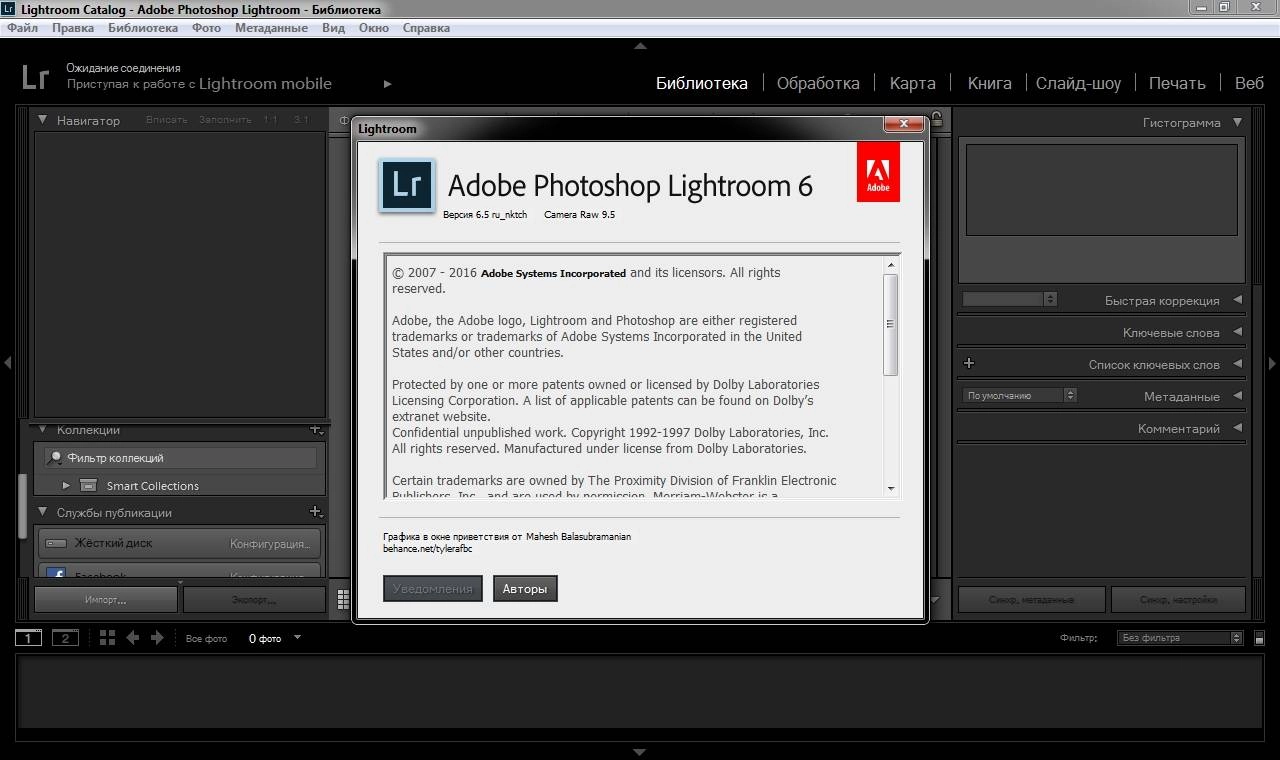Expand the Комментарий panel

(1237, 428)
